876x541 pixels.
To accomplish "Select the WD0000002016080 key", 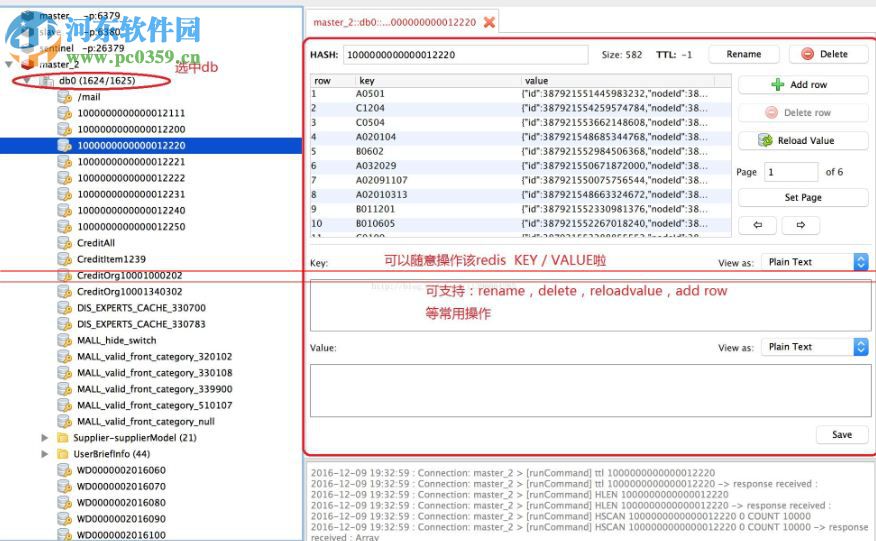I will pos(121,502).
